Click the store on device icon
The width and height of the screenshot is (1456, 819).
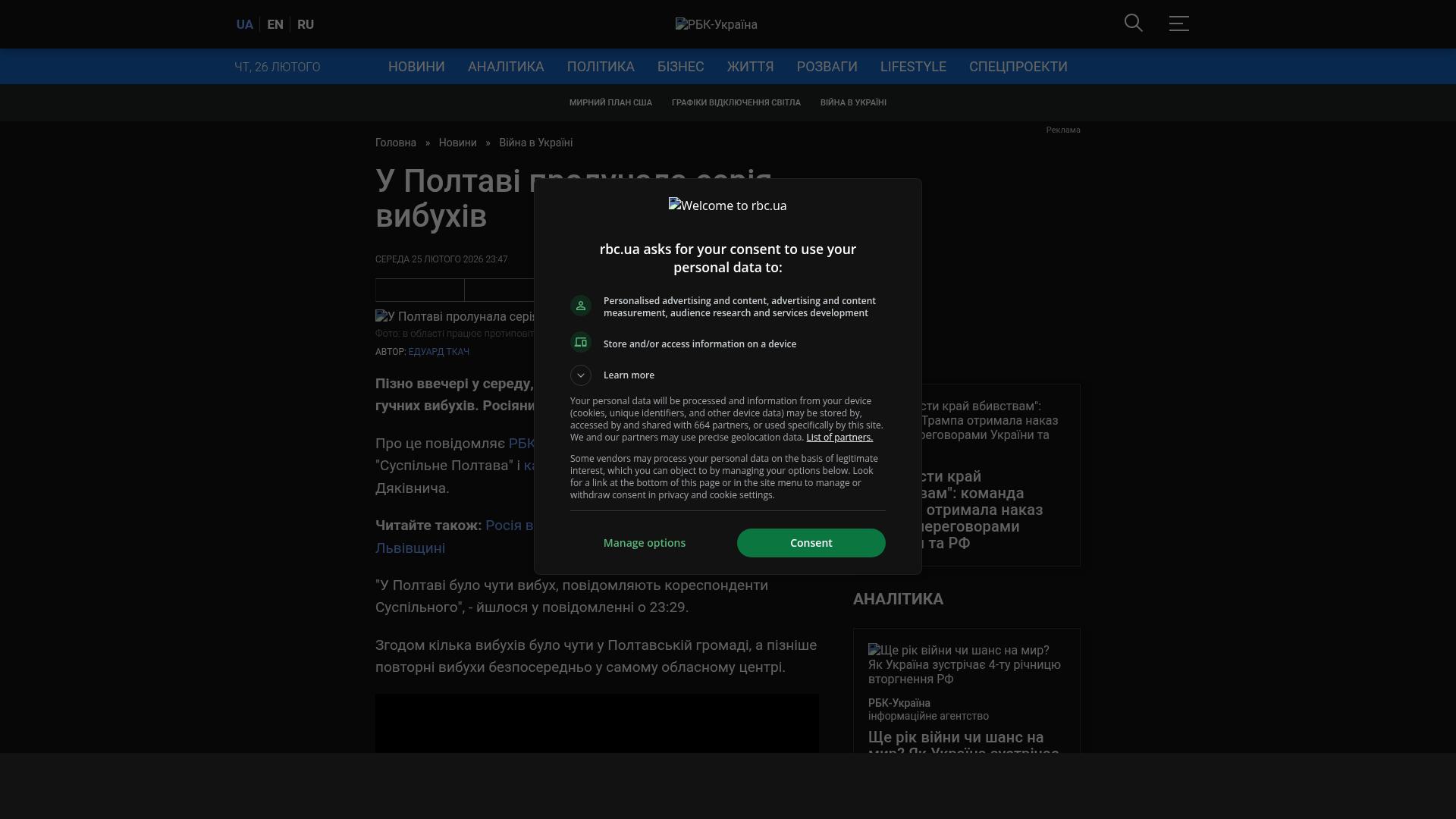coord(581,343)
